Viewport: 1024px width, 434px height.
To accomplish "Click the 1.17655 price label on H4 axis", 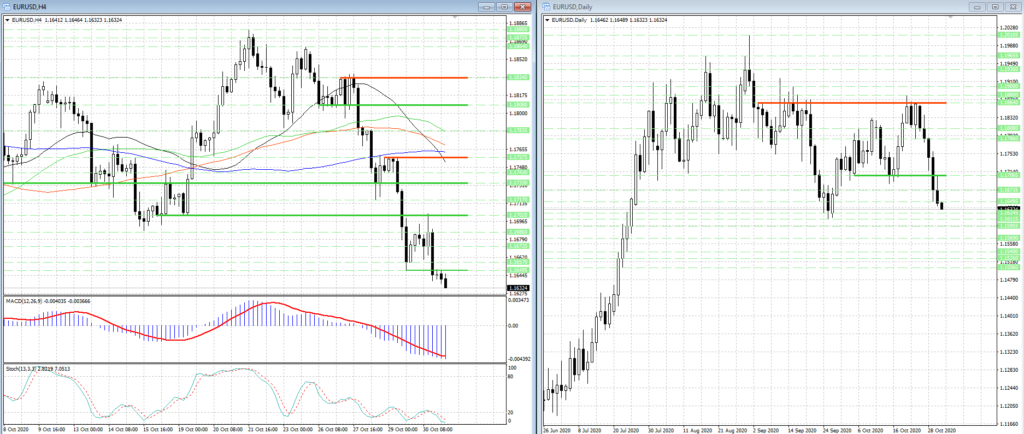I will [518, 149].
